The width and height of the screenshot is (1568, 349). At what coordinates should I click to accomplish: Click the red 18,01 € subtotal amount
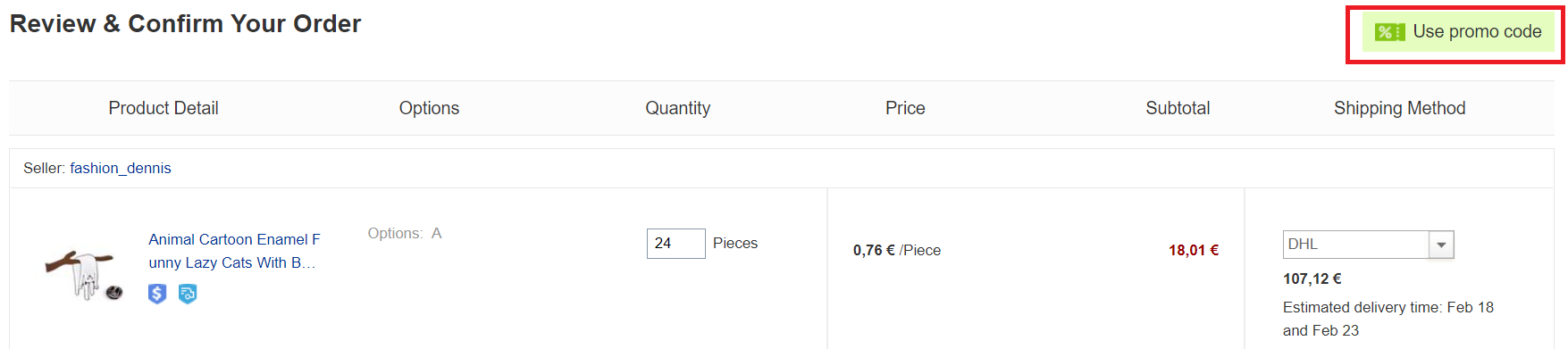(x=1194, y=250)
